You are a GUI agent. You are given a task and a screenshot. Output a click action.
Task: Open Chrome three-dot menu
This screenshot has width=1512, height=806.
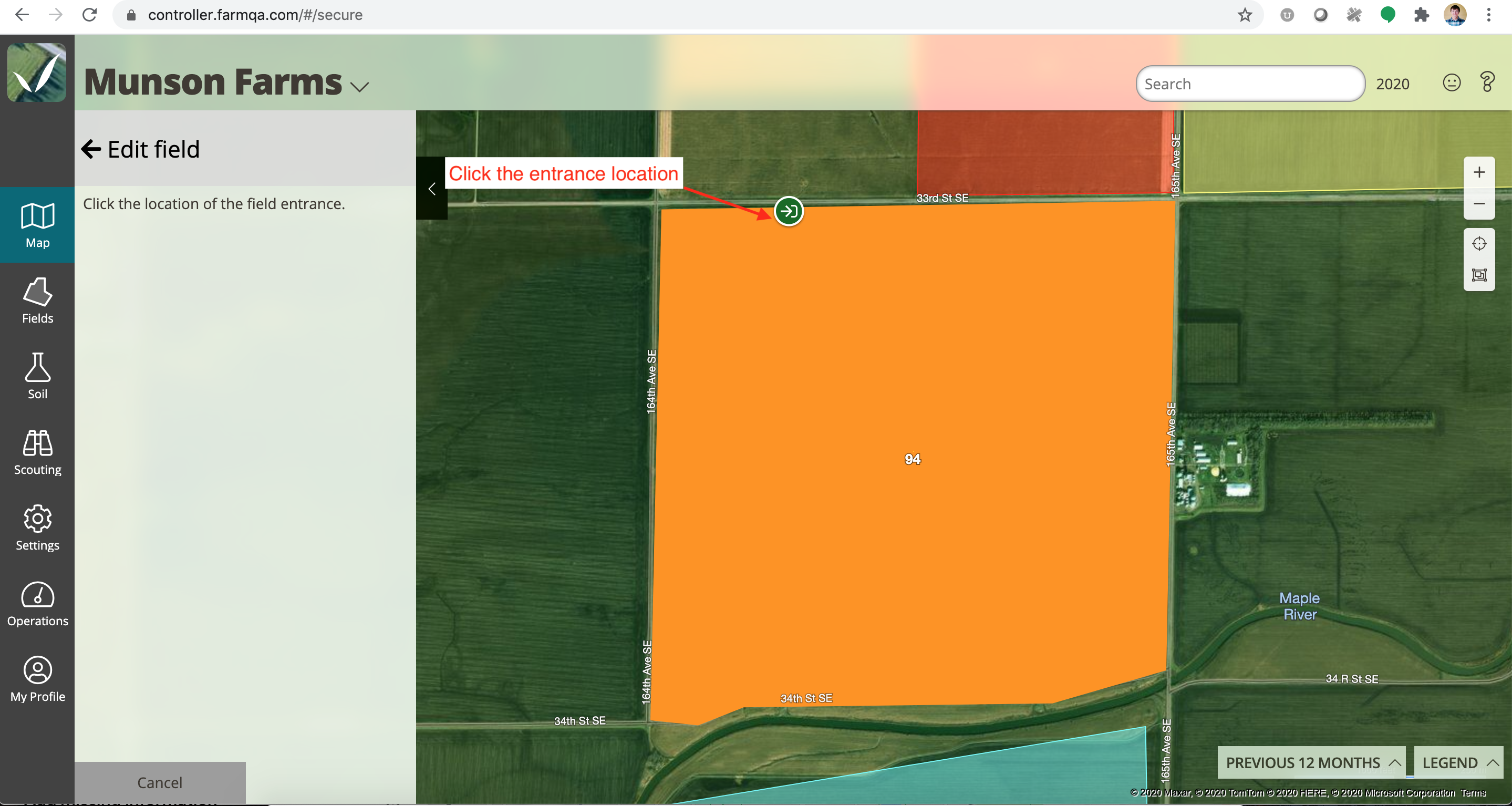point(1488,15)
